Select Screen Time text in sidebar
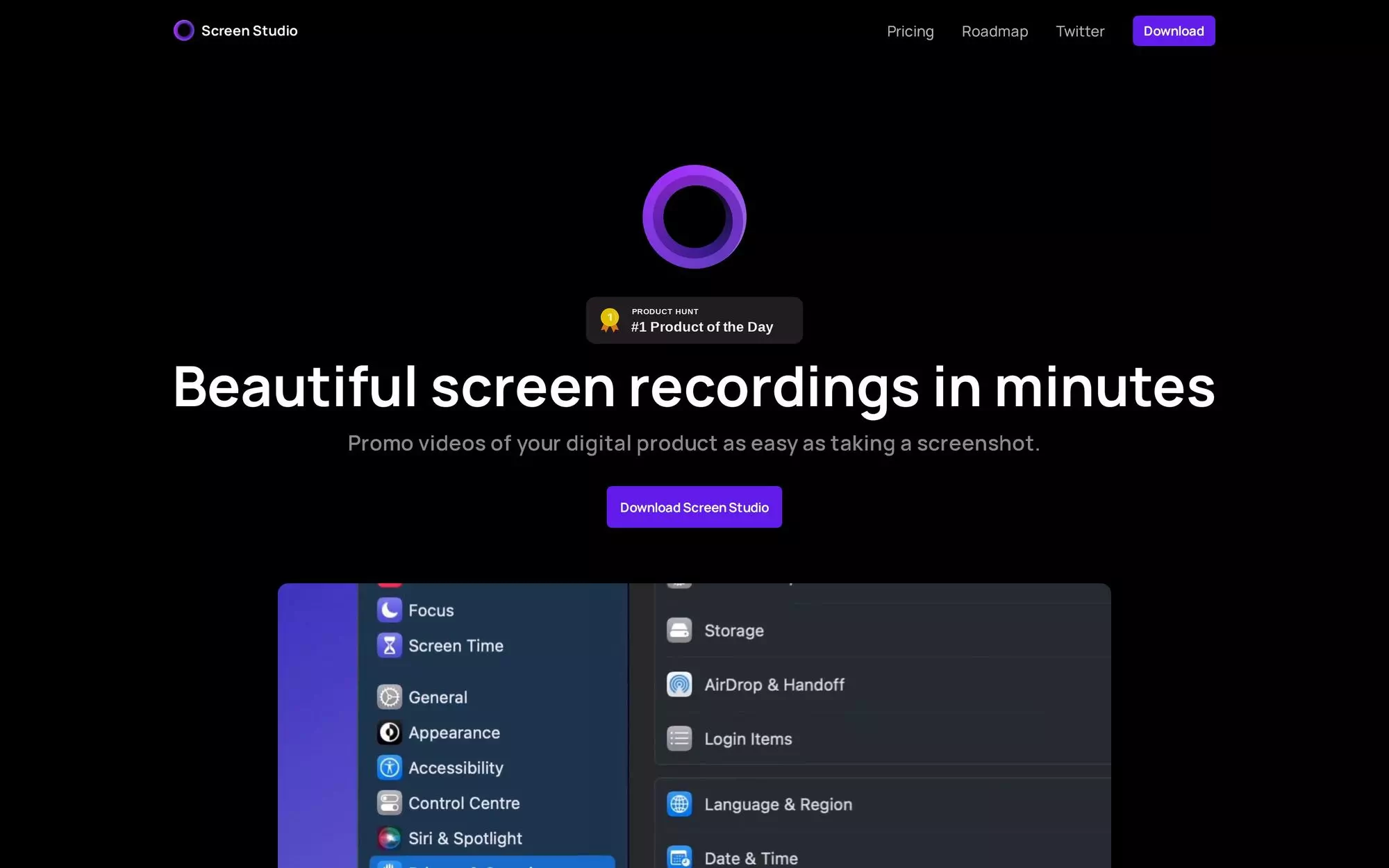The image size is (1389, 868). point(456,646)
